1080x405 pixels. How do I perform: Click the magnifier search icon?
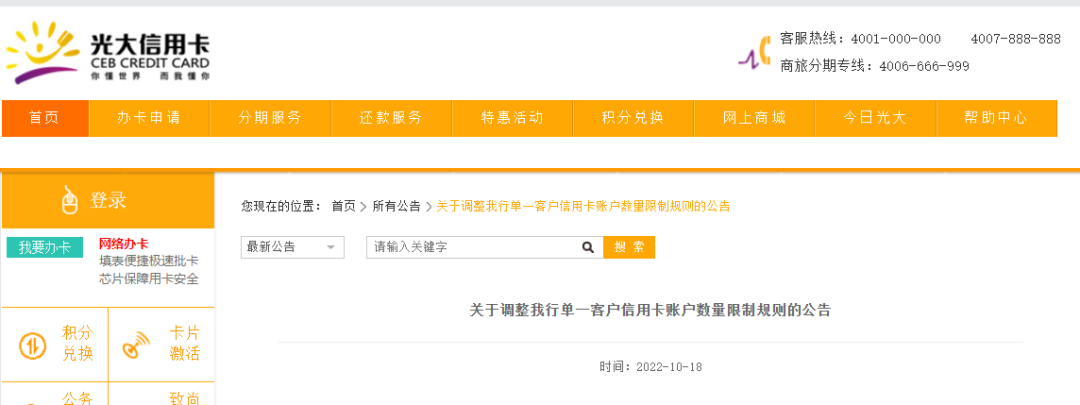(x=588, y=247)
